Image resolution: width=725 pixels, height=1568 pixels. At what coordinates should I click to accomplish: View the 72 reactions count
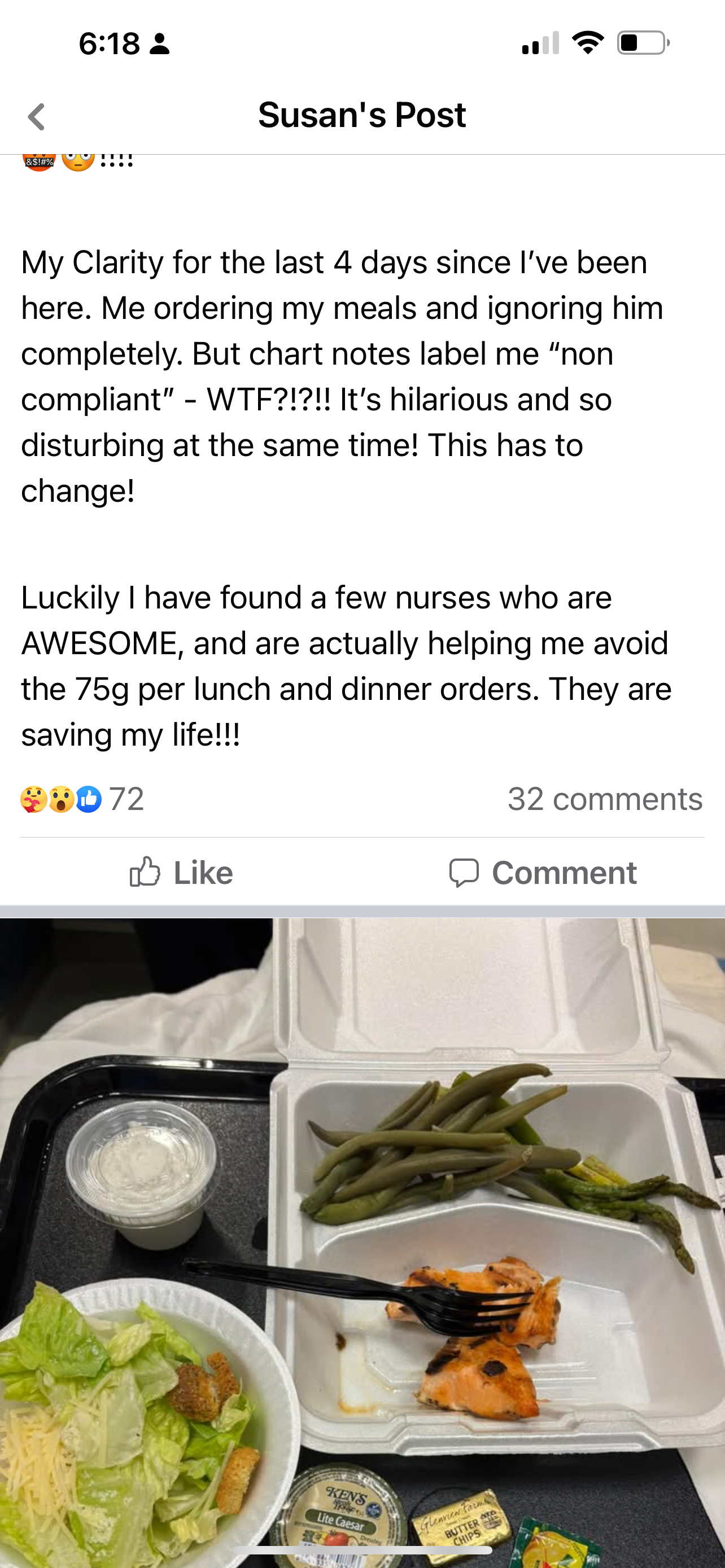[126, 799]
